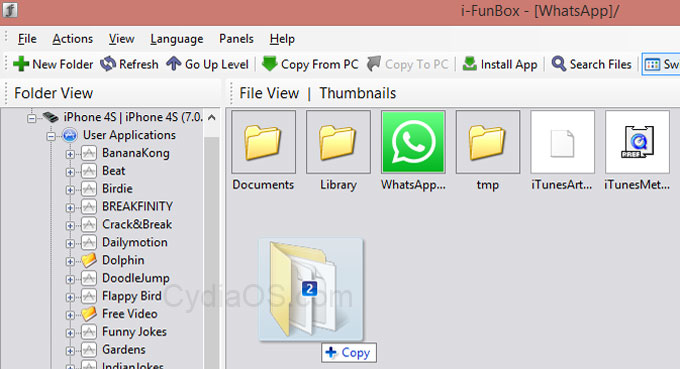
Task: Click the Free Video app icon in tree
Action: pos(89,313)
